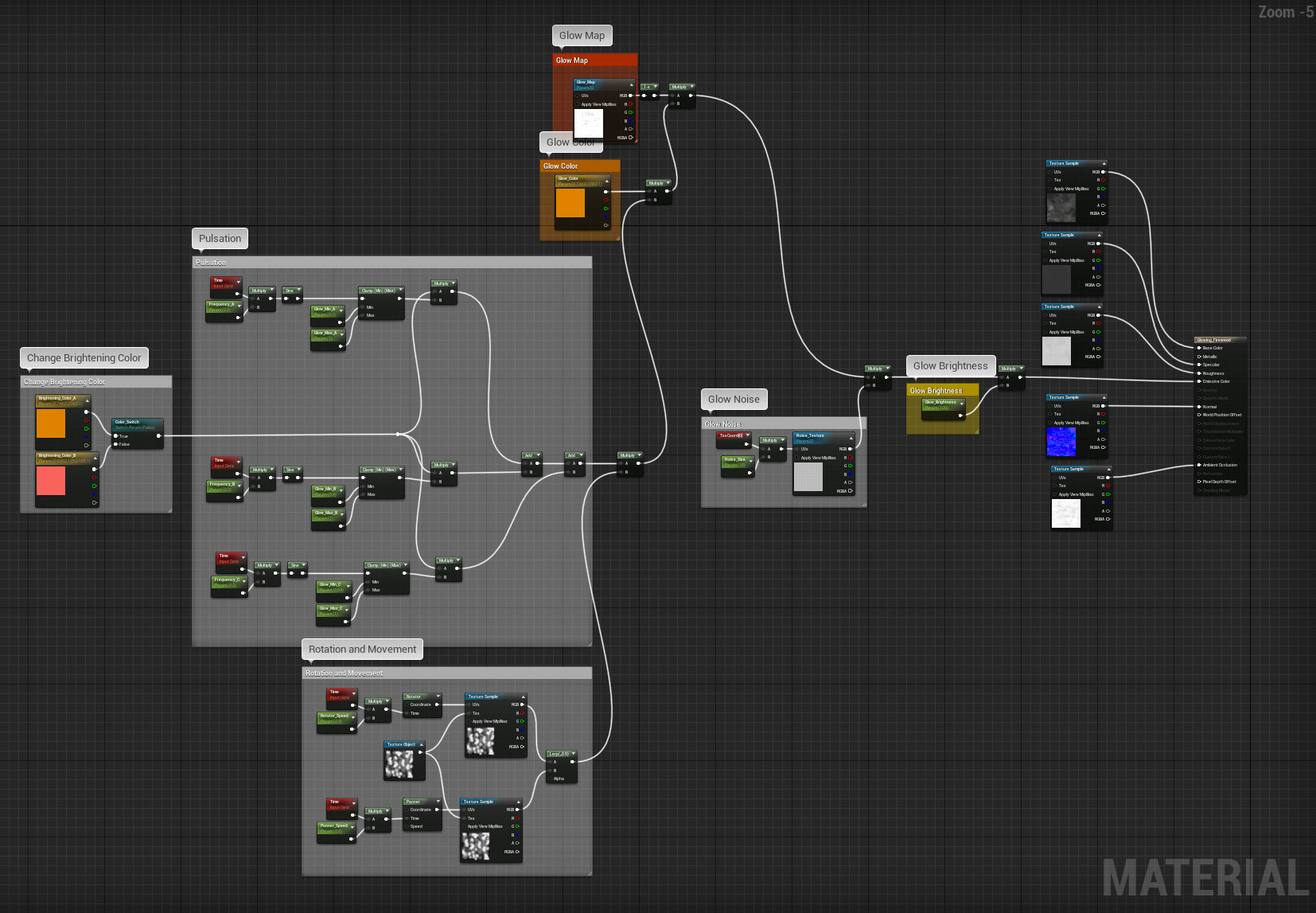Open the dropdown arrow on the Multiply node near Glow Map

tap(692, 86)
